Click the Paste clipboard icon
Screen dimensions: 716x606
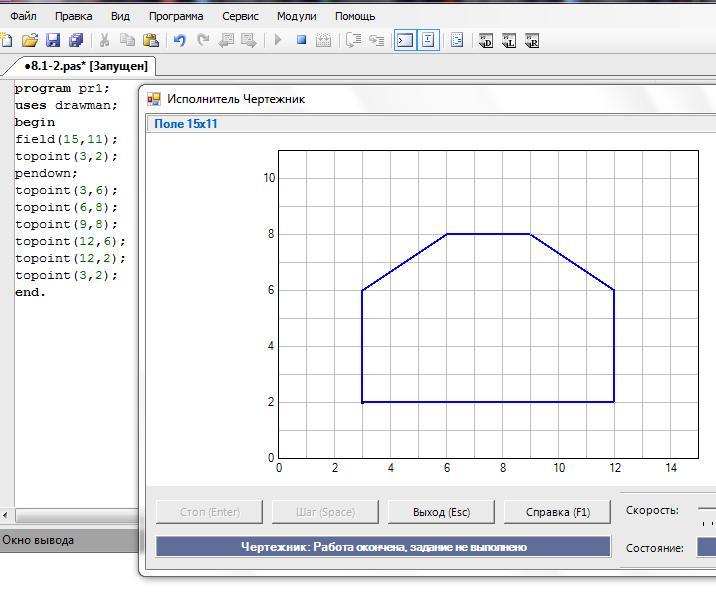(151, 41)
